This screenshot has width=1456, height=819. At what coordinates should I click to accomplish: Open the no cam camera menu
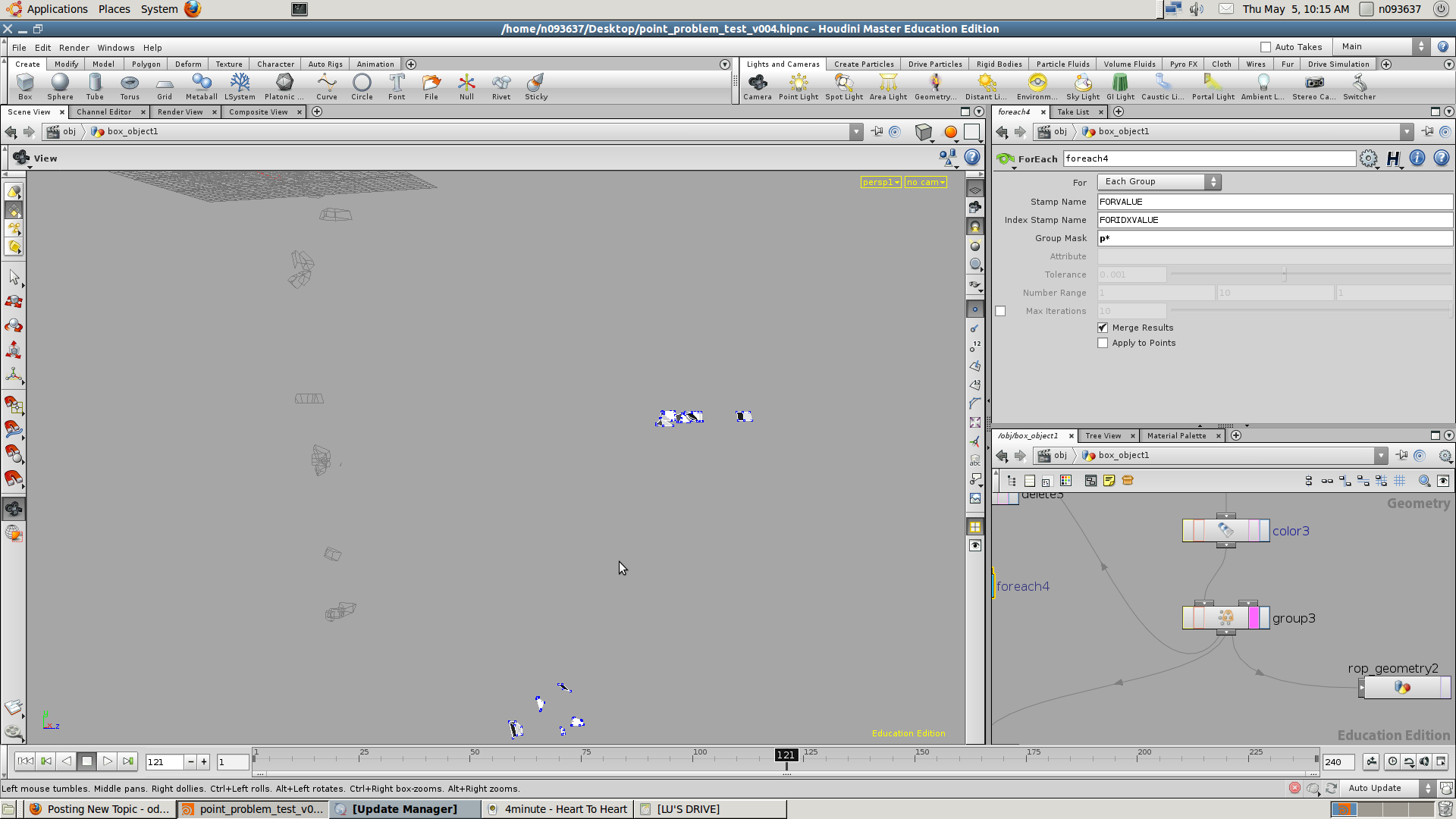(x=926, y=182)
